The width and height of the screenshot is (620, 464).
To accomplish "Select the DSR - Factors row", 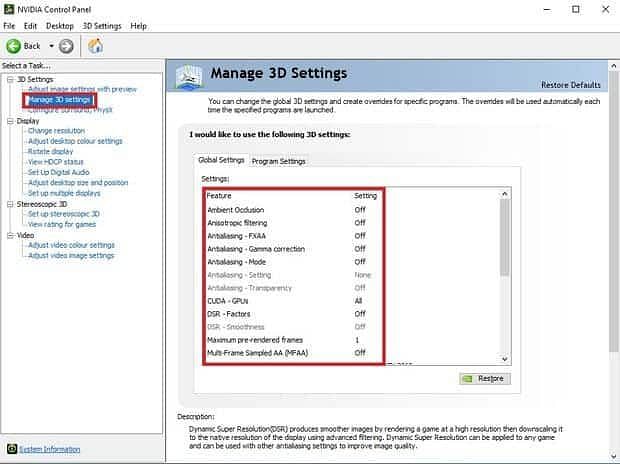I will click(293, 314).
